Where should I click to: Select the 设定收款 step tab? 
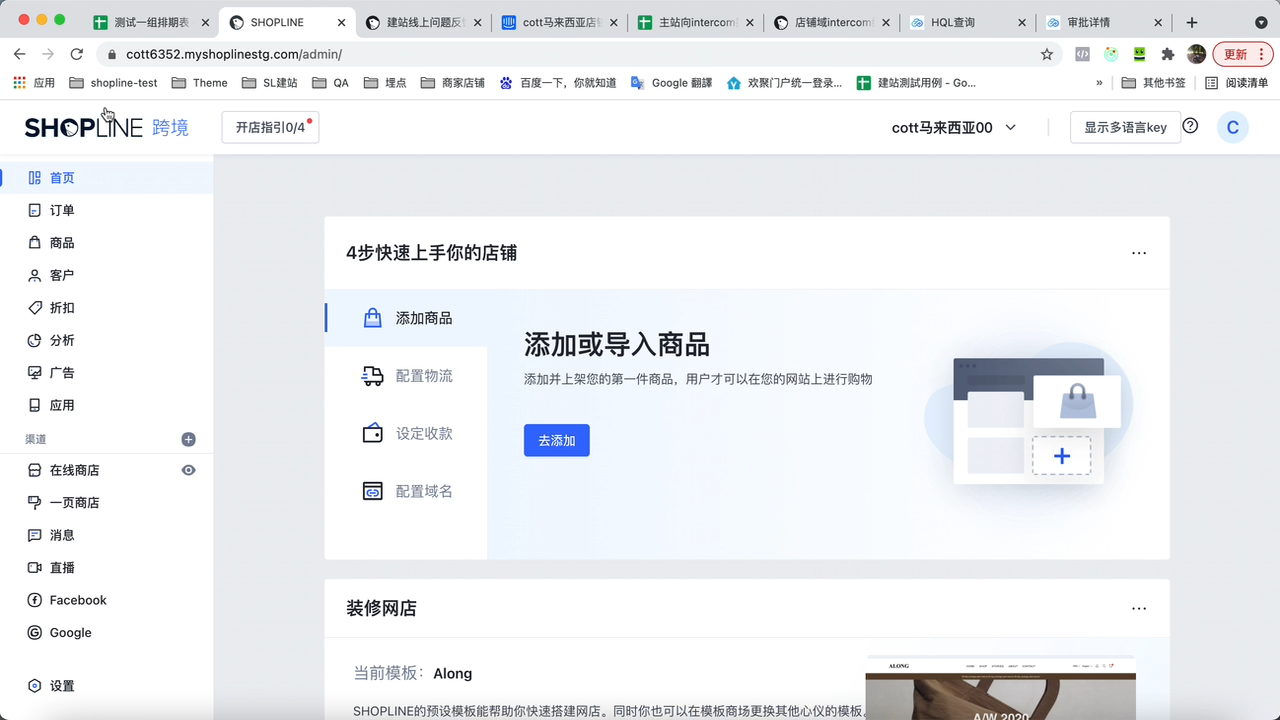406,434
